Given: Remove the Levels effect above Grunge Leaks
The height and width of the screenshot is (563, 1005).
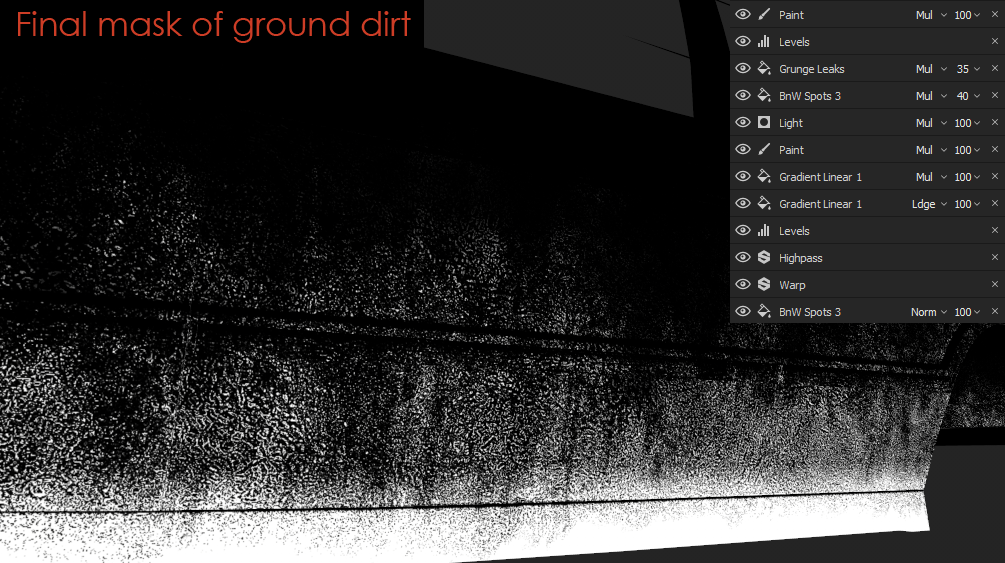Looking at the screenshot, I should pos(995,41).
